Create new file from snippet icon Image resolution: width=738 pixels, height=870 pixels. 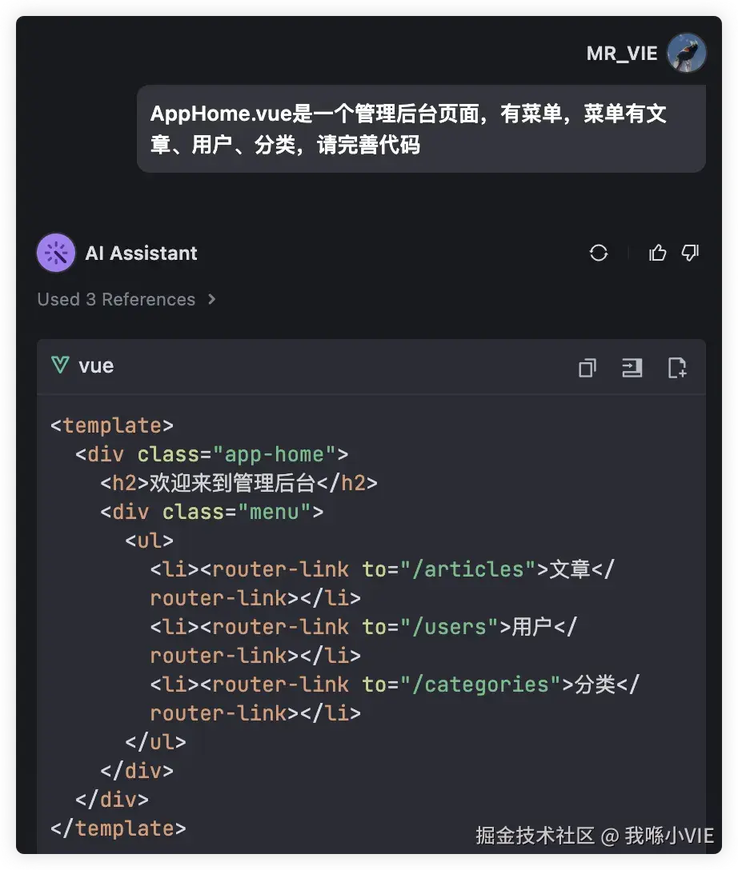(677, 367)
